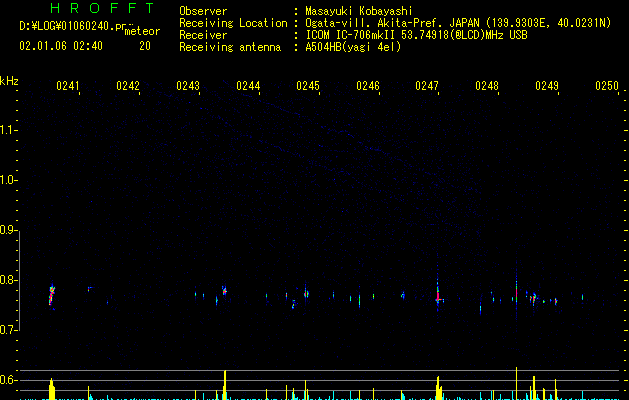The image size is (629, 400).
Task: Click the 0245 time marker
Action: [308, 85]
